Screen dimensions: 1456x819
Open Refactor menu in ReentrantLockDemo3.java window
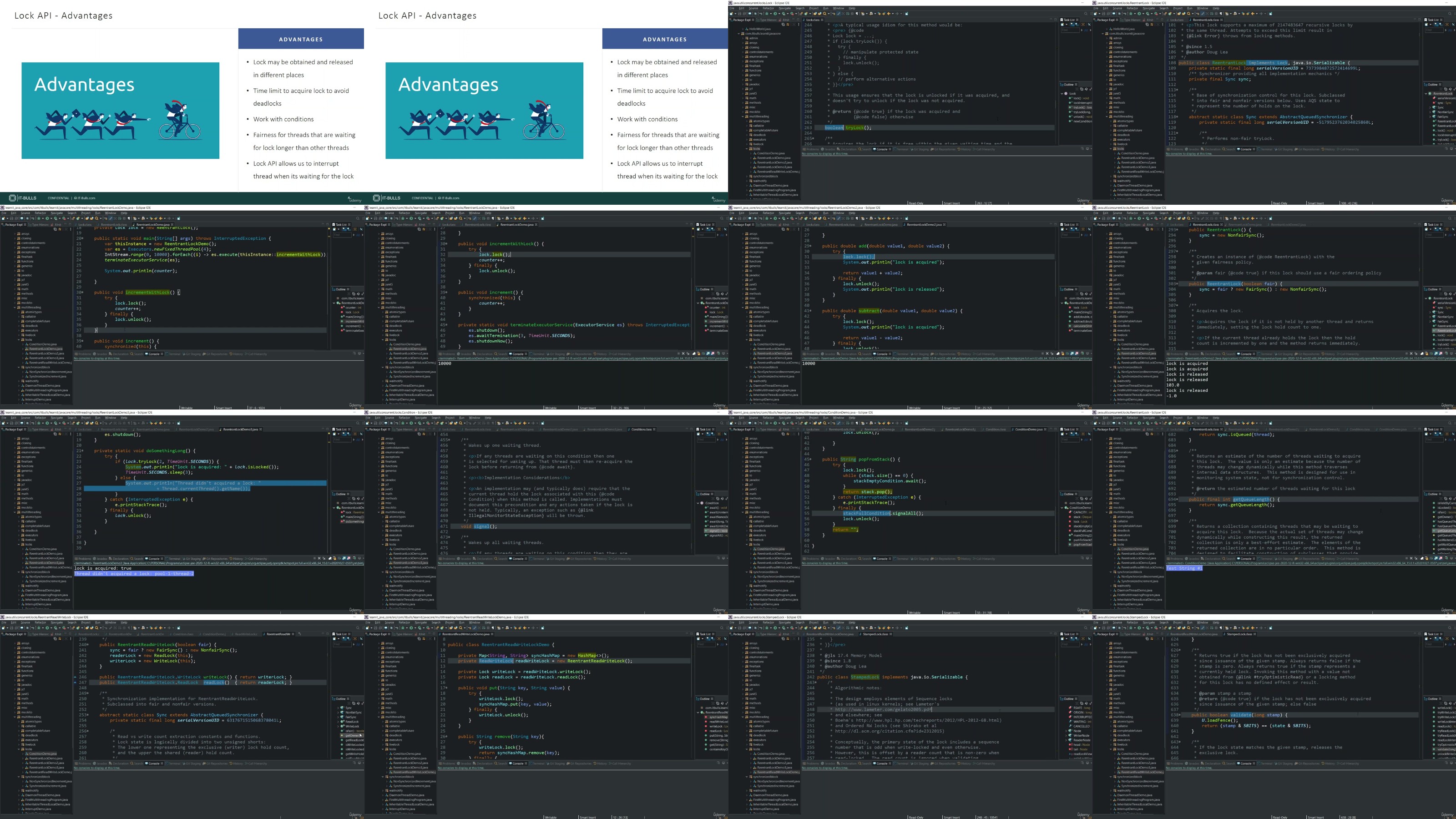pyautogui.click(x=40, y=418)
